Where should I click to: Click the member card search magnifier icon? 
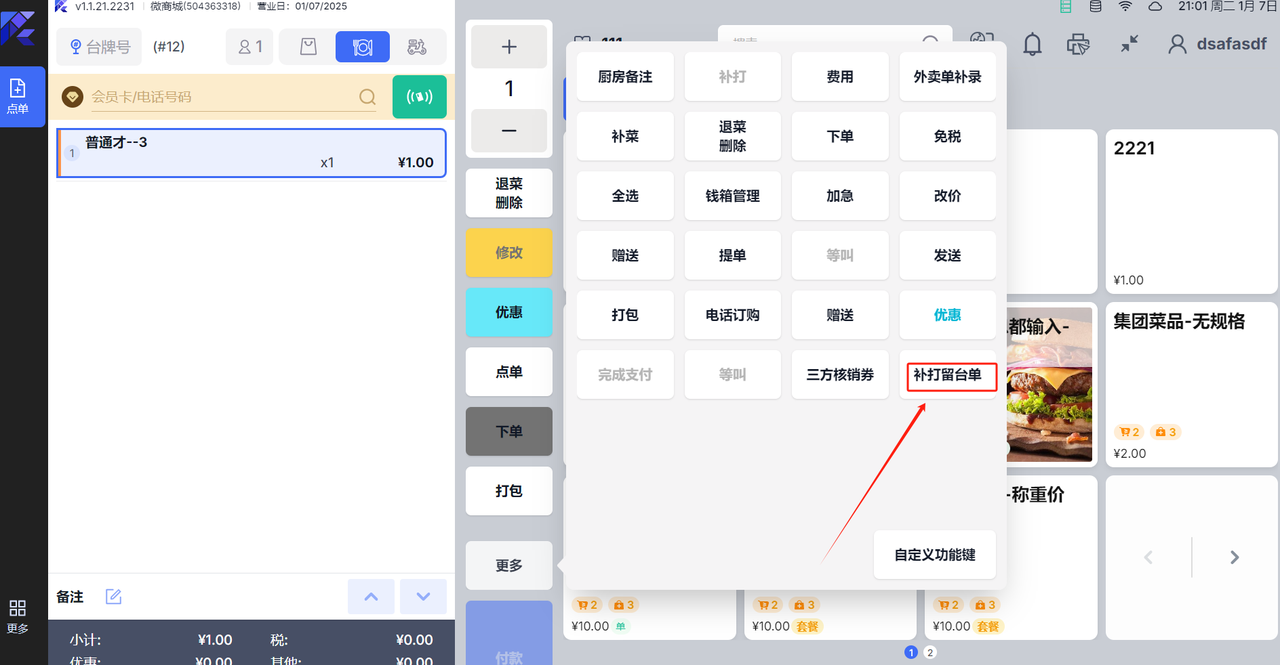pyautogui.click(x=367, y=97)
